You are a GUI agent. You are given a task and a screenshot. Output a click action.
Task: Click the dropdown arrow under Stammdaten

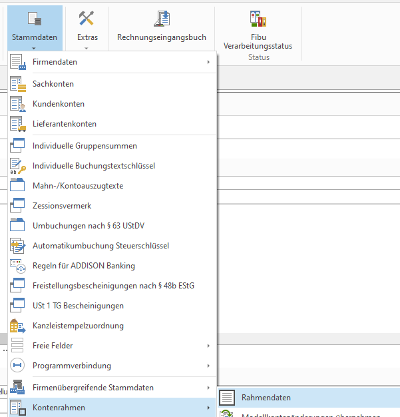point(34,48)
